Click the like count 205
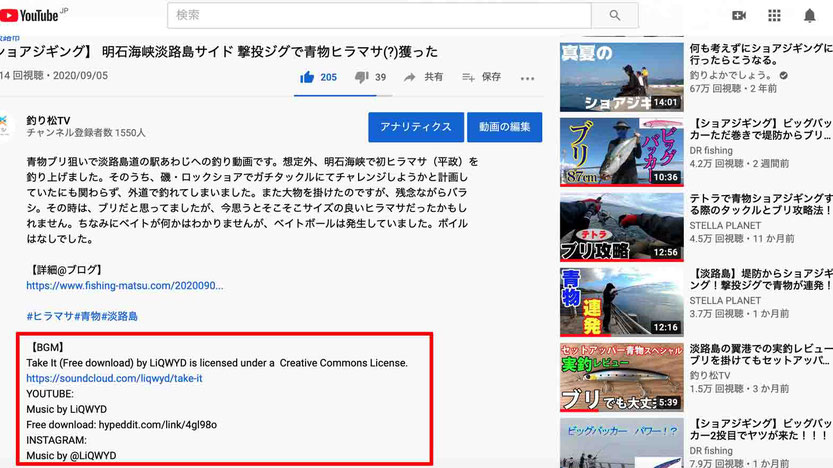The image size is (833, 468). (x=328, y=78)
